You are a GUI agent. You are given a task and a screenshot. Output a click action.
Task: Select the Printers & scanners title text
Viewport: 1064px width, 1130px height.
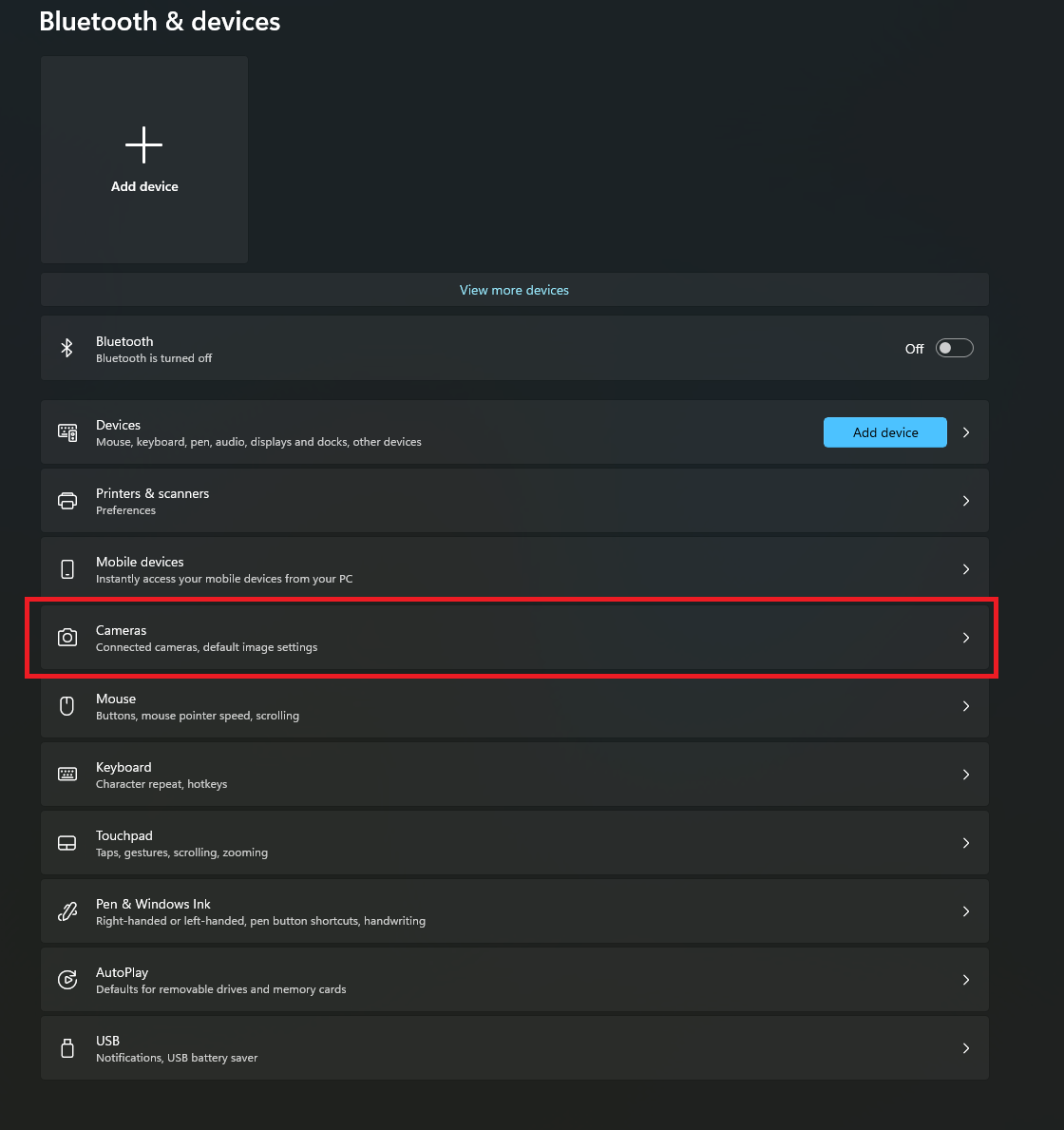[x=153, y=493]
